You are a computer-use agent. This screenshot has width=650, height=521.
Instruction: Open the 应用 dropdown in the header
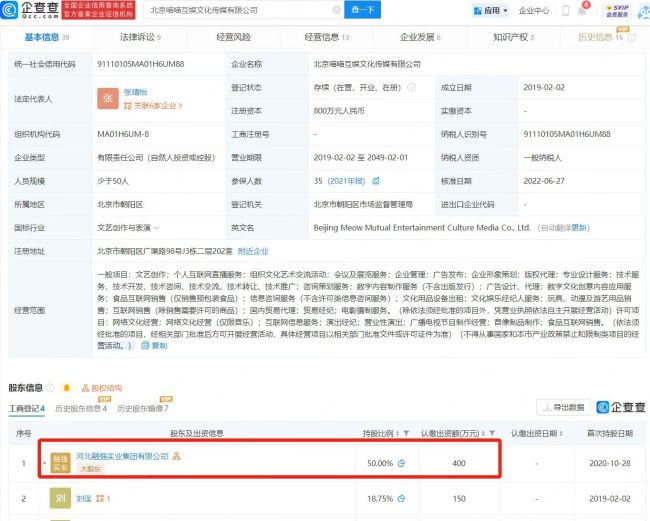tap(491, 11)
